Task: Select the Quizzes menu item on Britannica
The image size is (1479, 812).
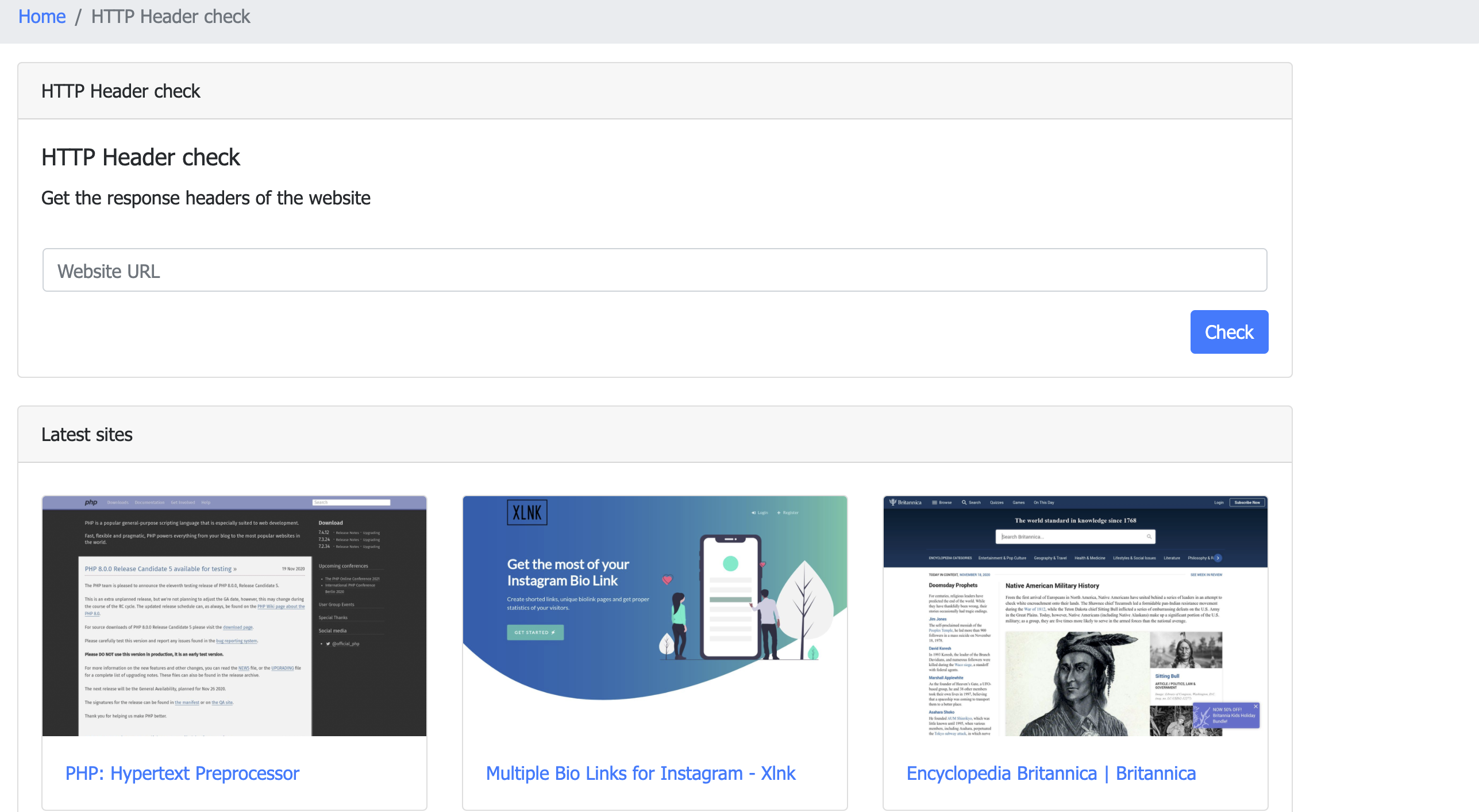Action: [x=996, y=502]
